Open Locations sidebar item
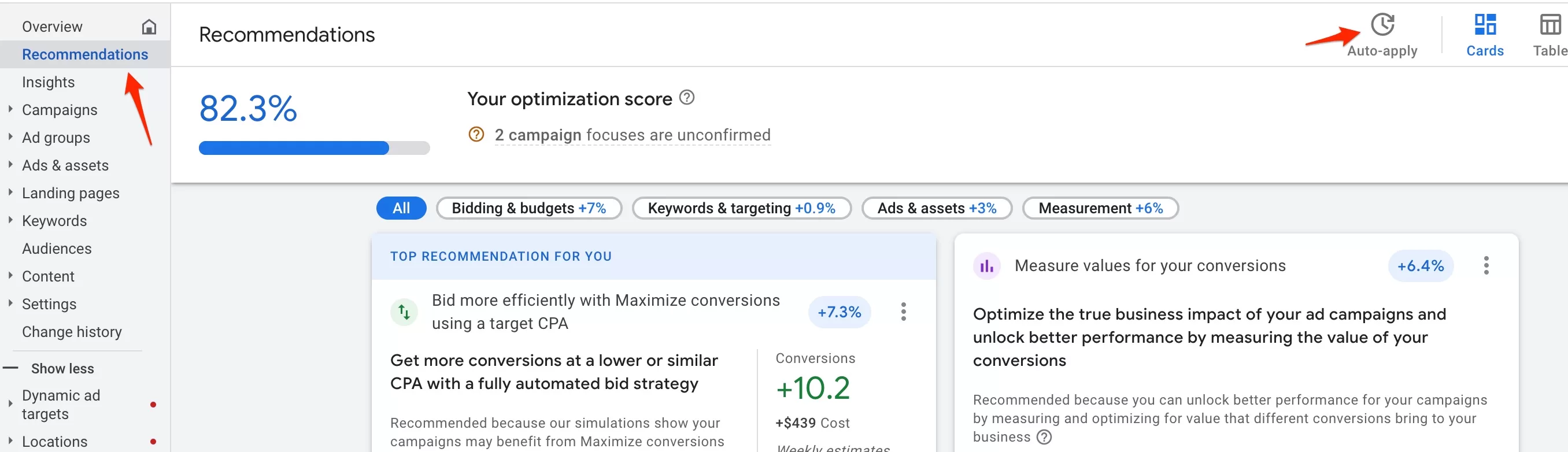The width and height of the screenshot is (1568, 452). click(55, 442)
